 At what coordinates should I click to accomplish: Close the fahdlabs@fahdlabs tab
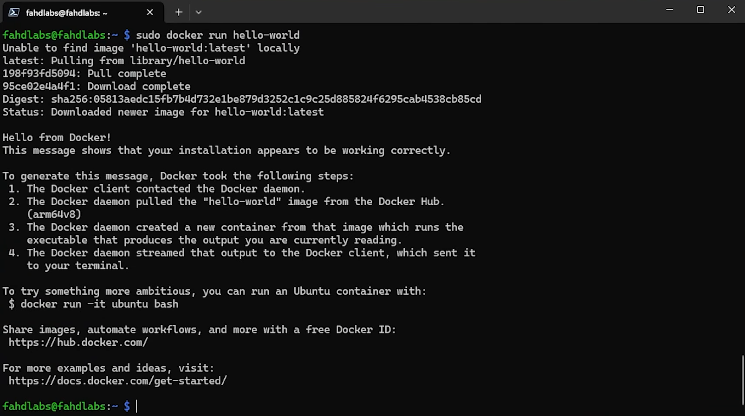click(150, 12)
